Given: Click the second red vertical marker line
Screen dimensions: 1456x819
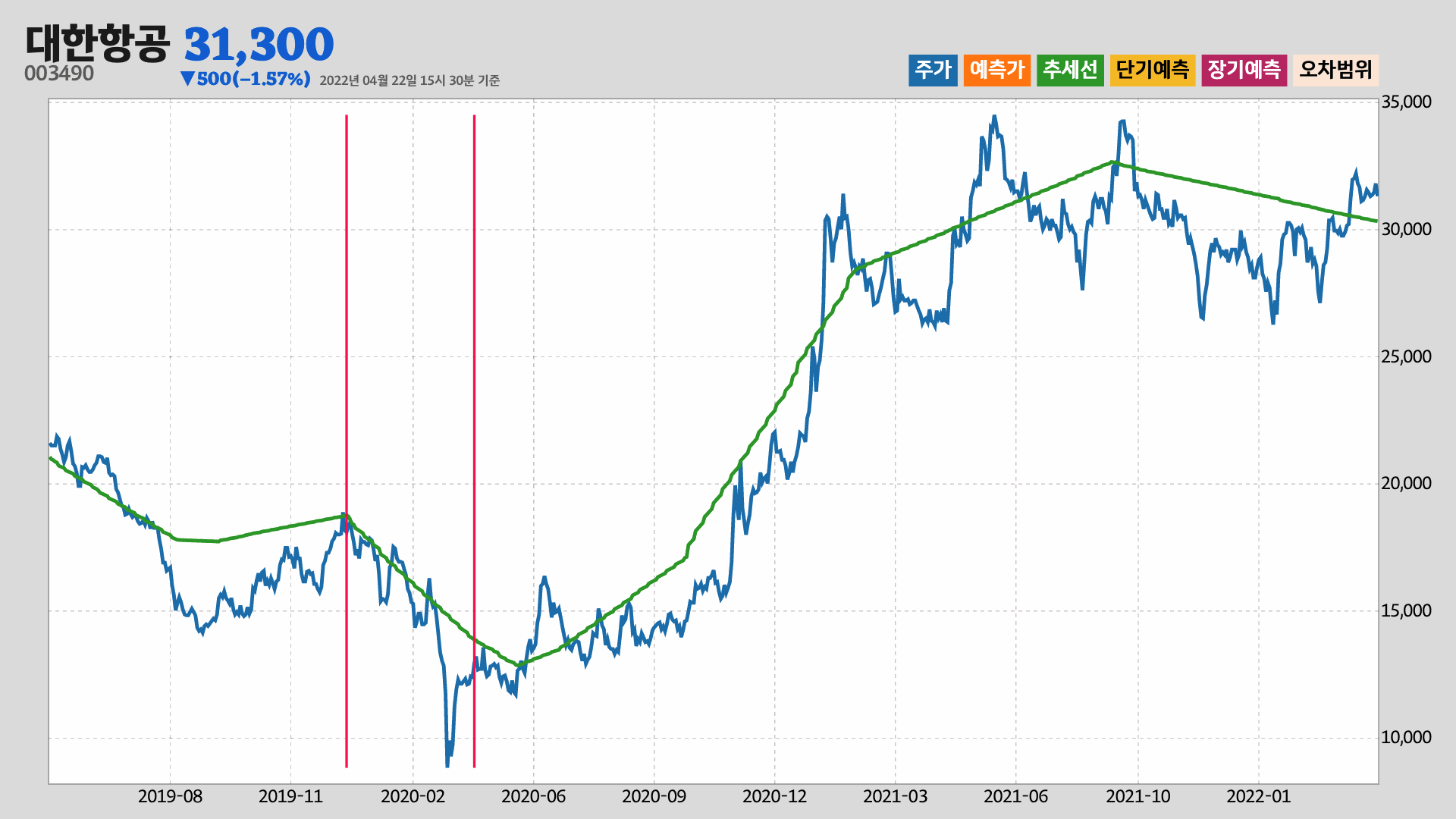Looking at the screenshot, I should tap(474, 441).
